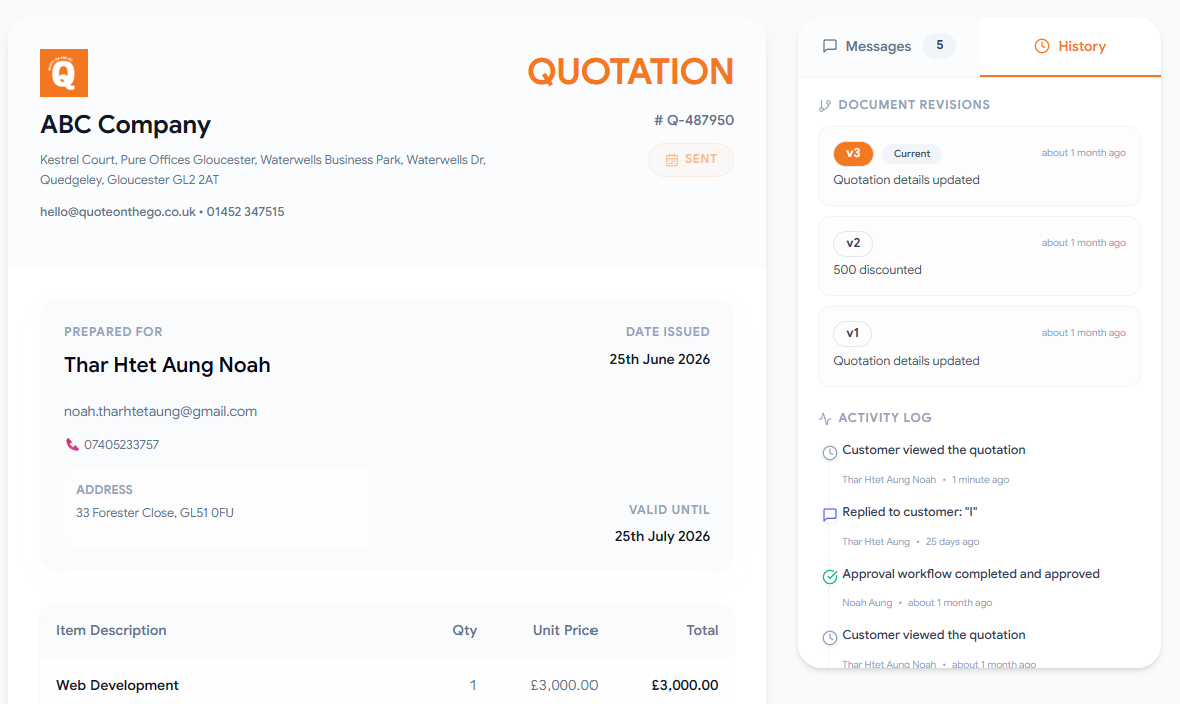Select the v2 version badge
Image resolution: width=1180 pixels, height=704 pixels.
[853, 243]
